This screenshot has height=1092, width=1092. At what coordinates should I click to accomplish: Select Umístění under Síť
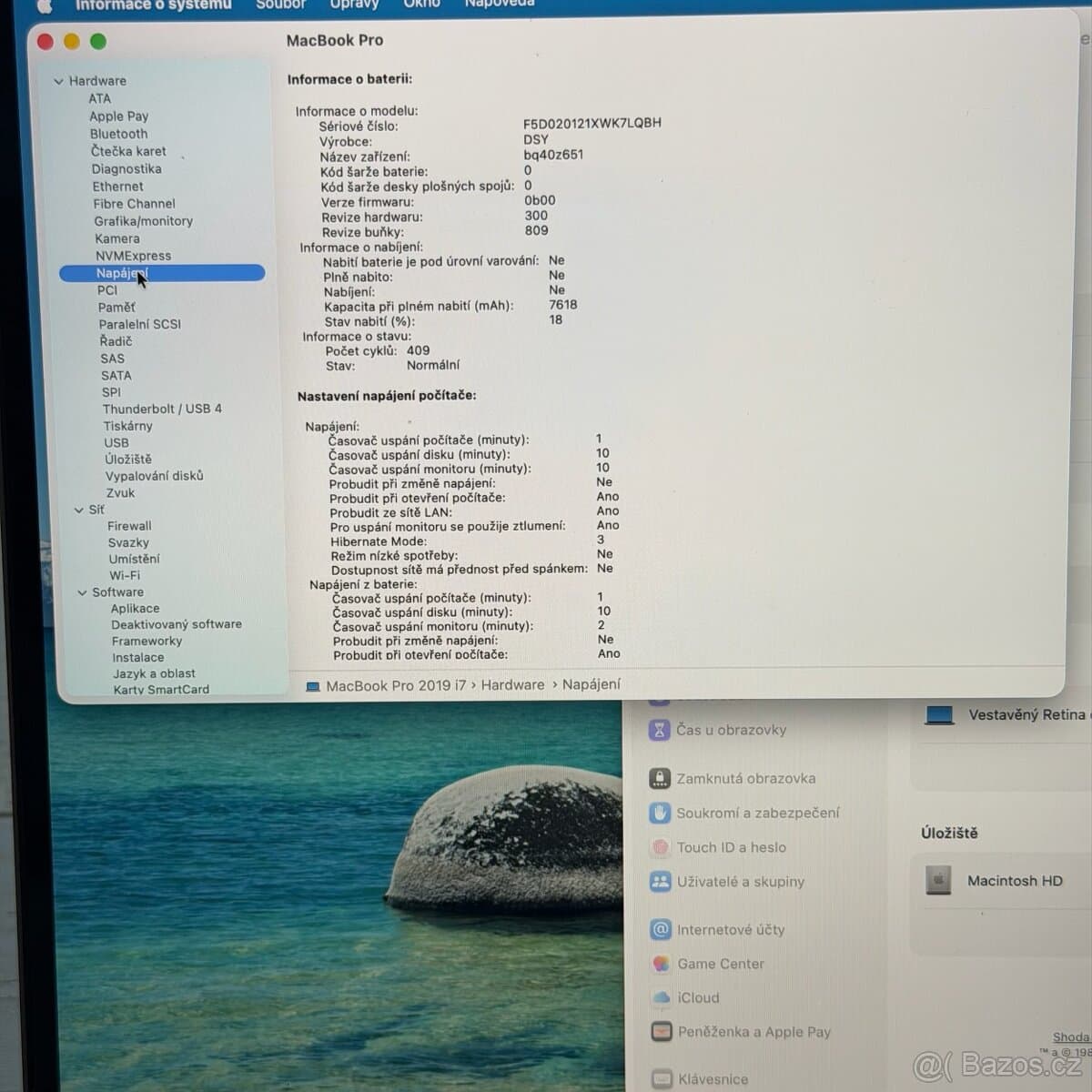pyautogui.click(x=134, y=559)
